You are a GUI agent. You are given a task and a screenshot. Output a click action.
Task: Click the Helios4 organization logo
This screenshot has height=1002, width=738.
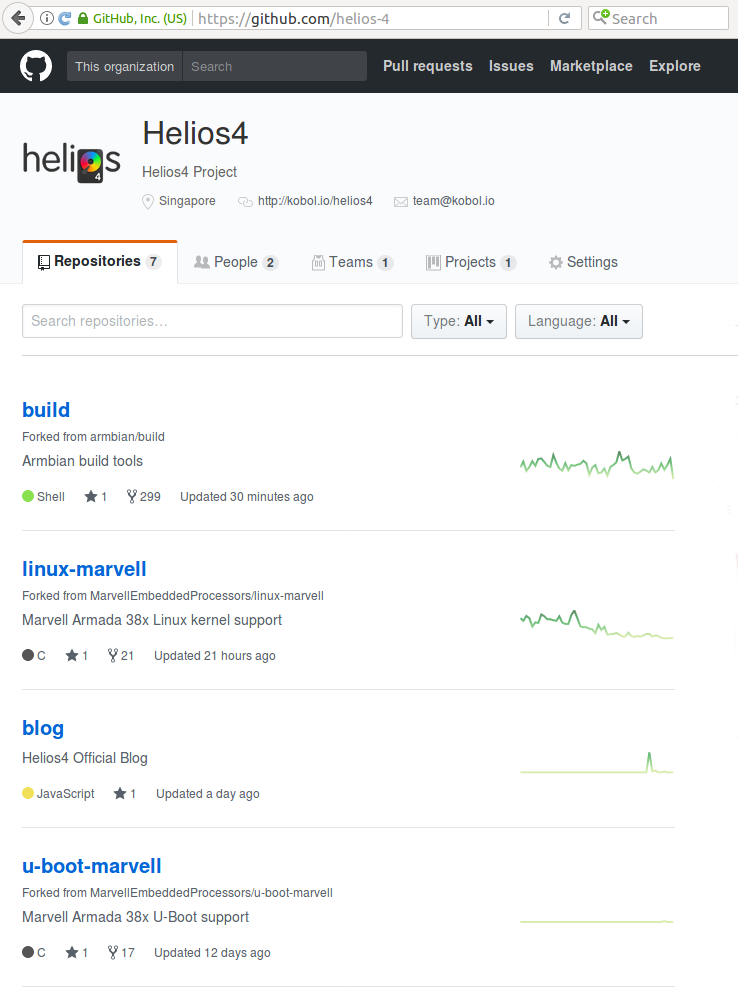coord(72,162)
